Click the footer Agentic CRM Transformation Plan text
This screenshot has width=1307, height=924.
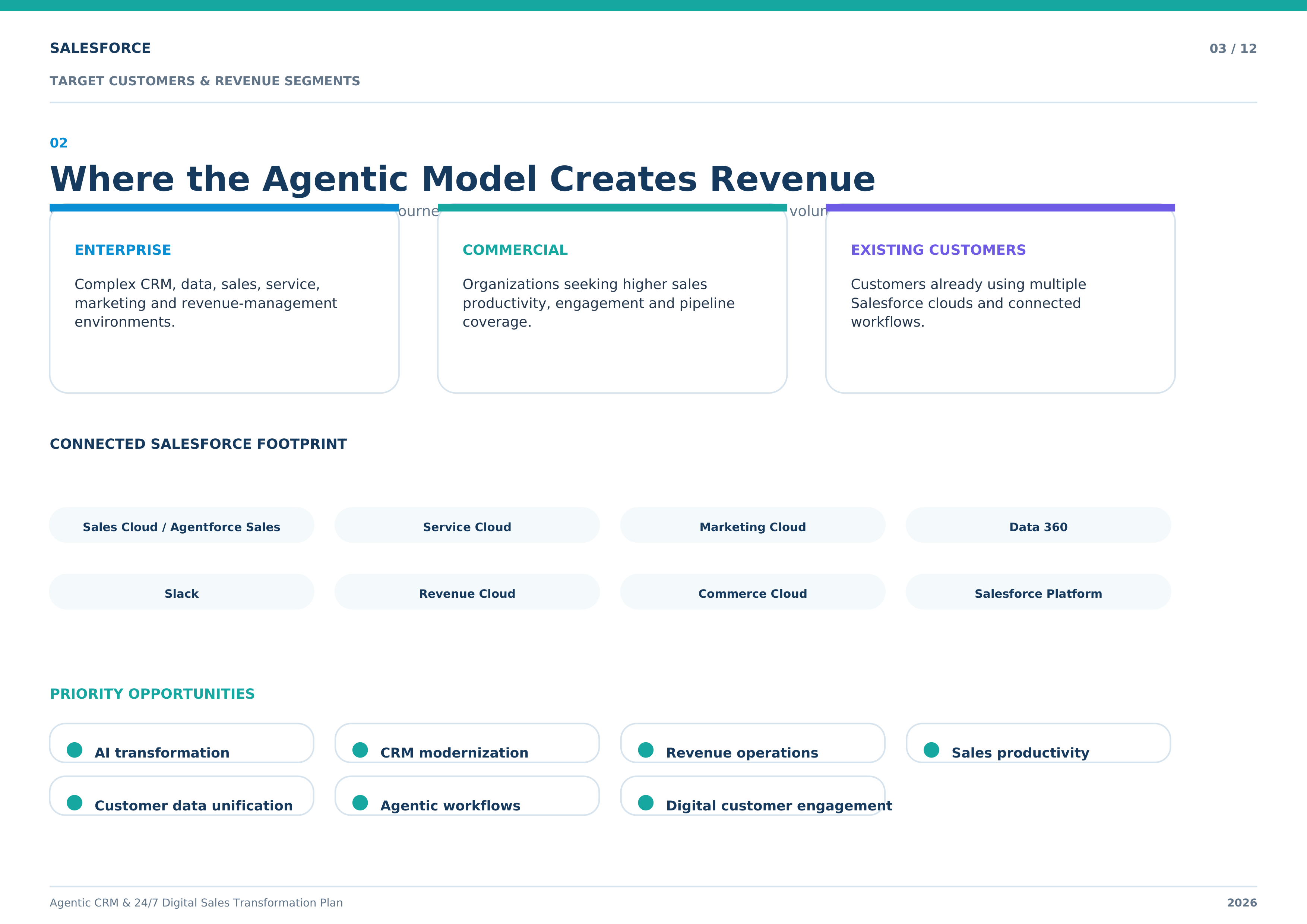click(196, 903)
